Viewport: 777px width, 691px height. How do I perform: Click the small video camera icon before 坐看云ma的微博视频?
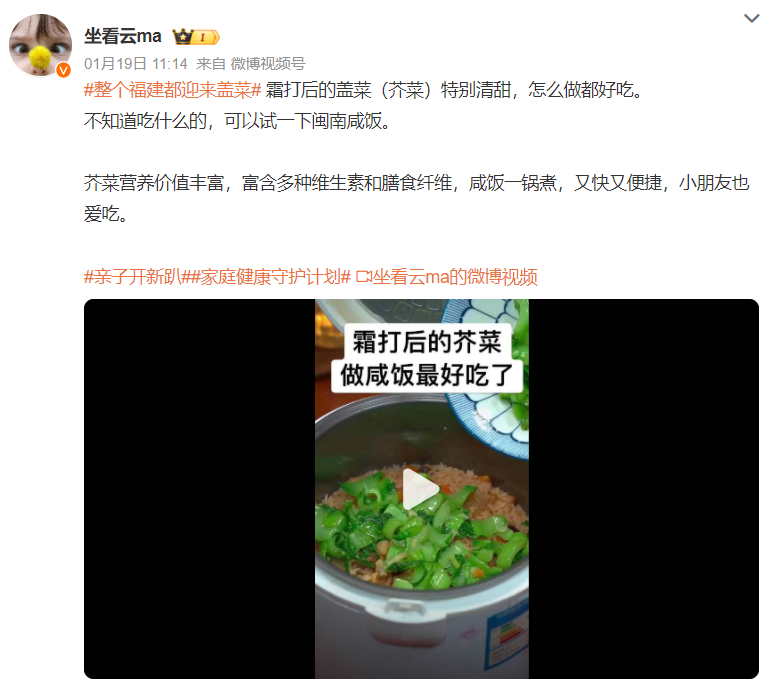pyautogui.click(x=364, y=276)
